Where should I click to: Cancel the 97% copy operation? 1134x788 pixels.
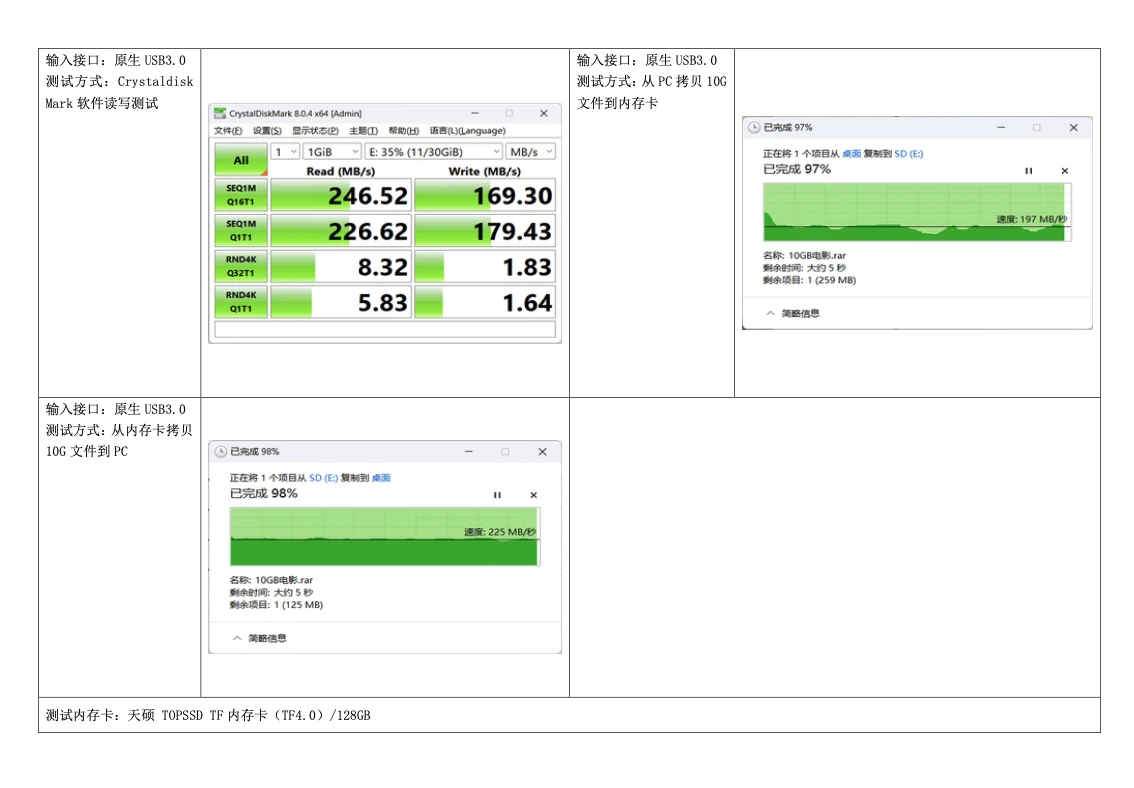(x=1065, y=171)
